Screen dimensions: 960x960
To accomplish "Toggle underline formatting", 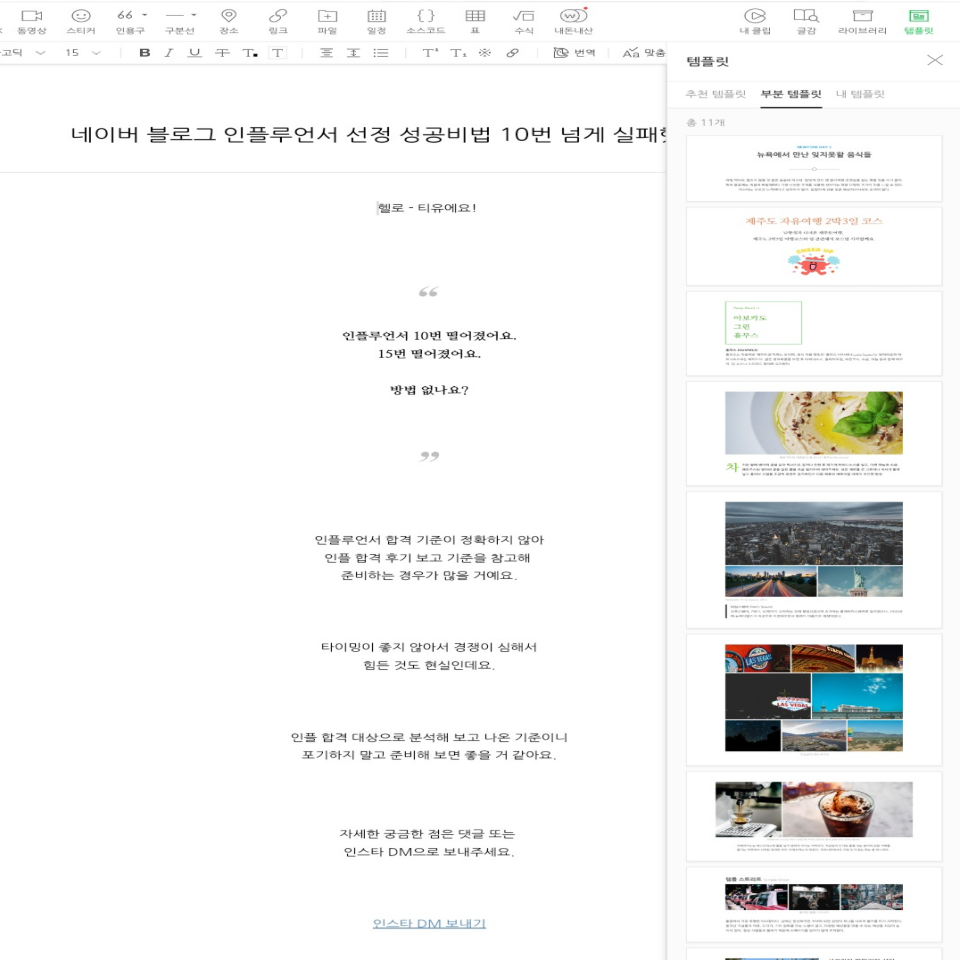I will coord(195,53).
